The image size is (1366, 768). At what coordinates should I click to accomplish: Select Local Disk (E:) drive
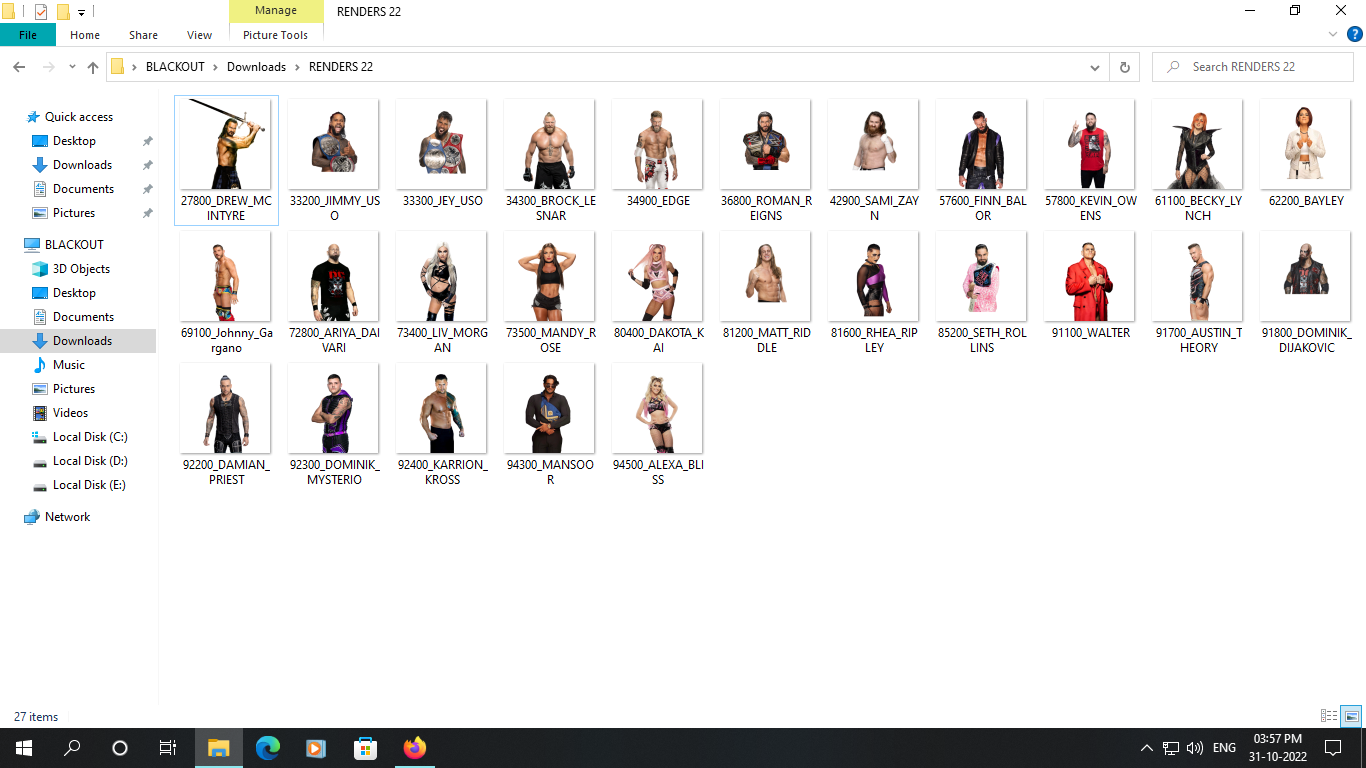[x=90, y=485]
